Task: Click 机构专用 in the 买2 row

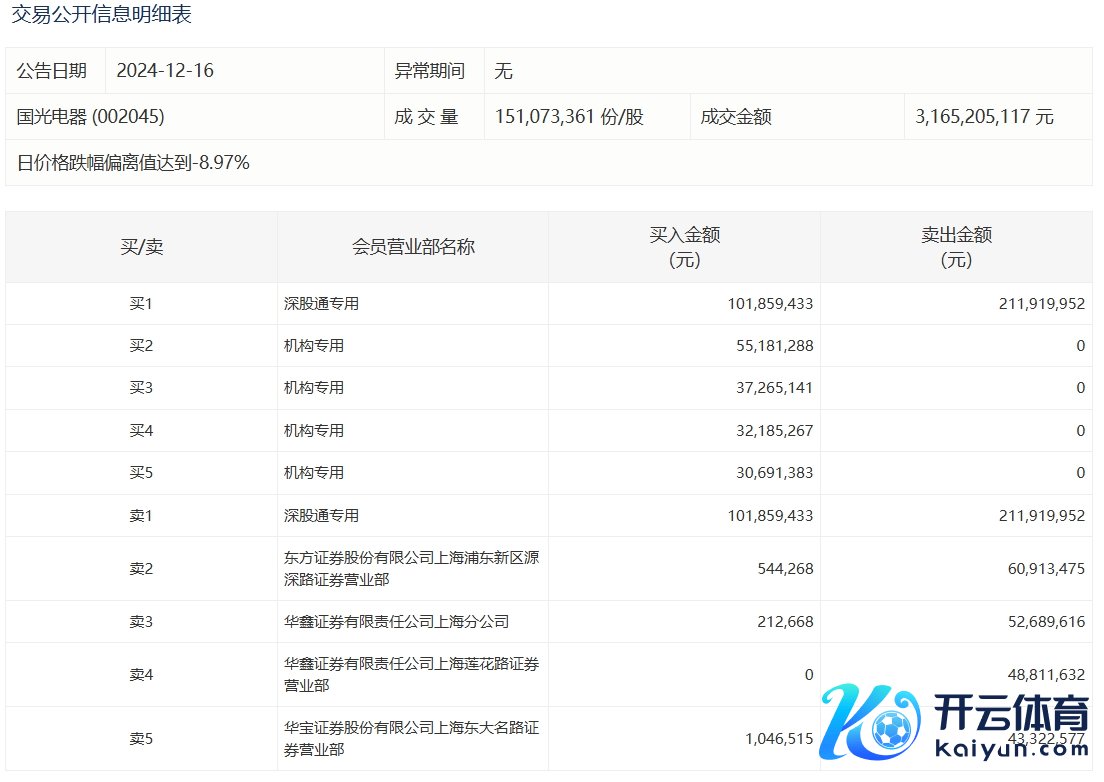Action: coord(314,346)
